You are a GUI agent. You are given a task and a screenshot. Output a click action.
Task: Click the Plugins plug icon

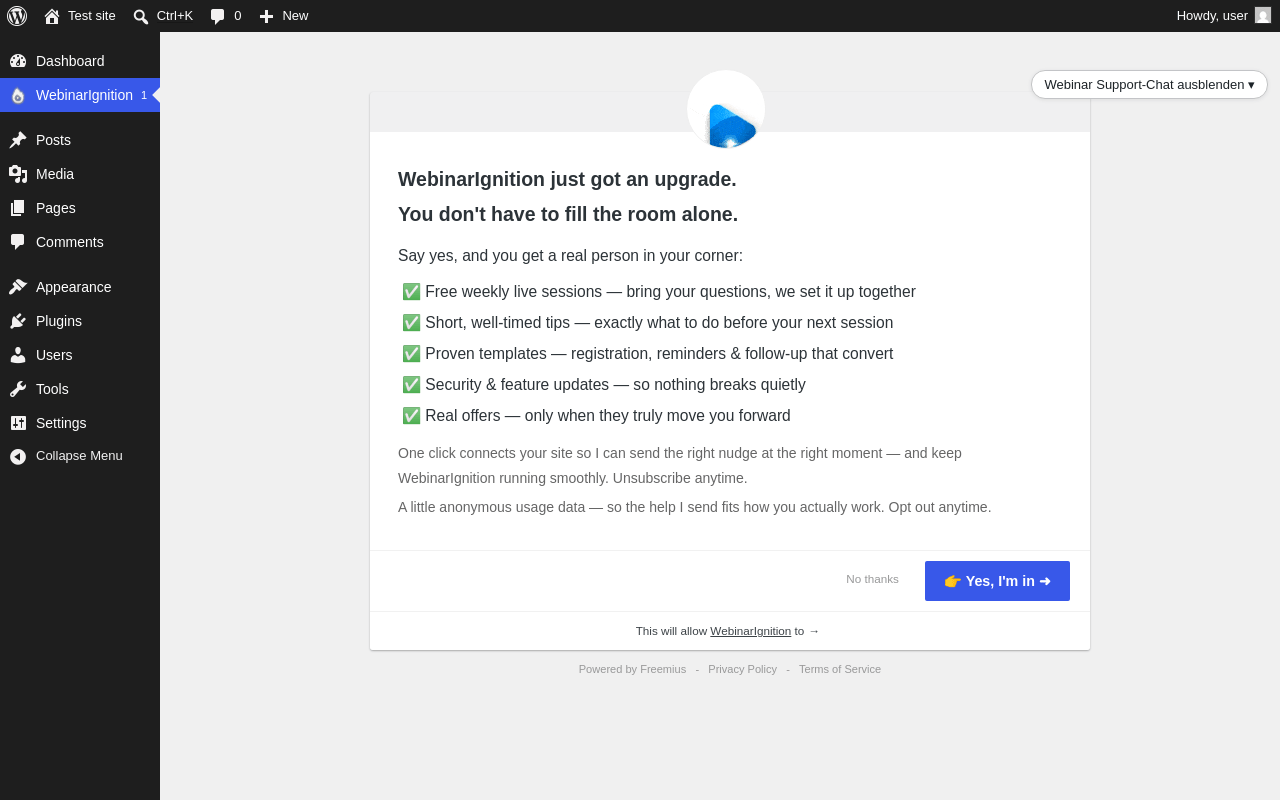(x=18, y=321)
